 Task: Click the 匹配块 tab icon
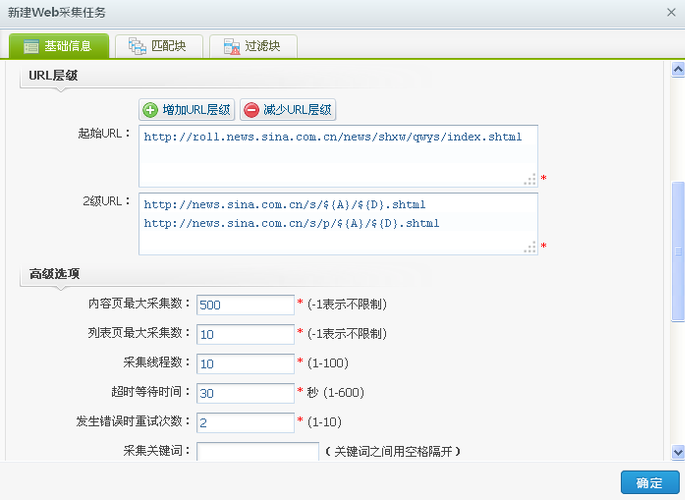(135, 46)
